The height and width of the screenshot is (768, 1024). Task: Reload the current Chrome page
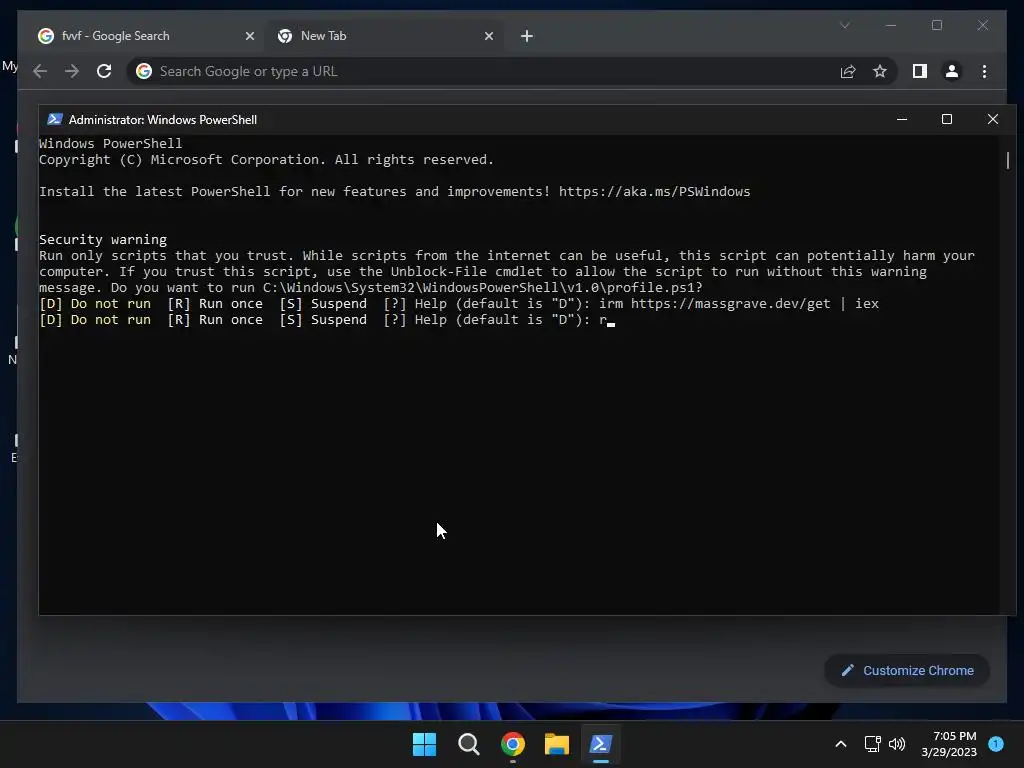(x=104, y=71)
